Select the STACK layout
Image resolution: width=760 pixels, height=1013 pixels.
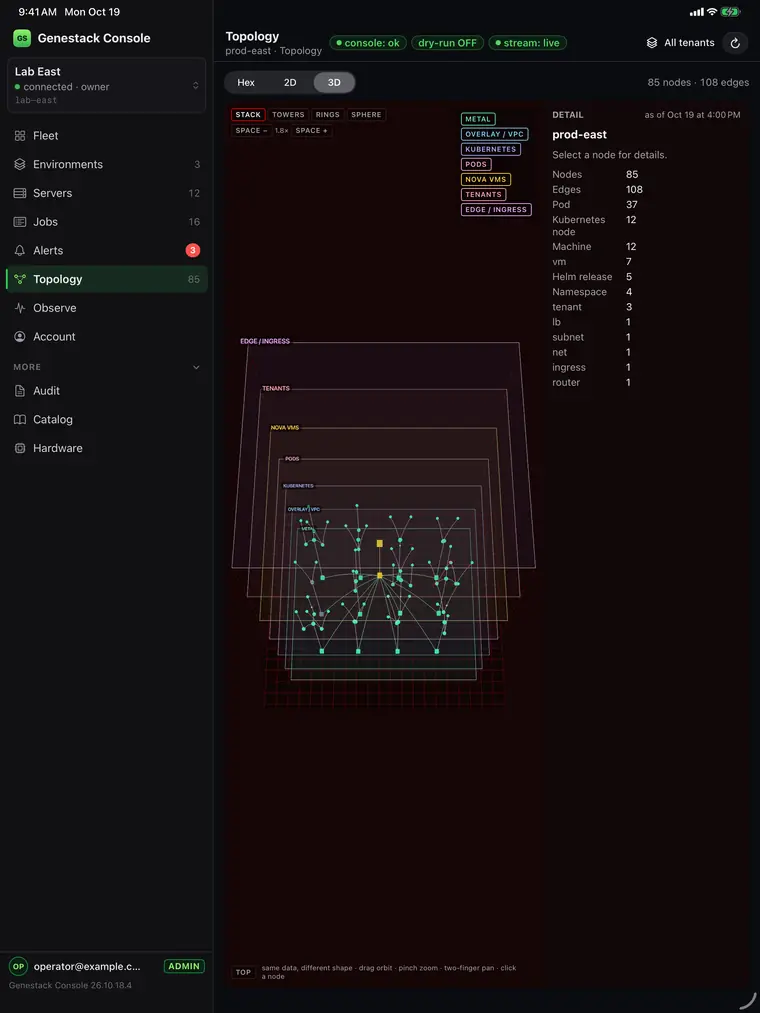(x=248, y=115)
